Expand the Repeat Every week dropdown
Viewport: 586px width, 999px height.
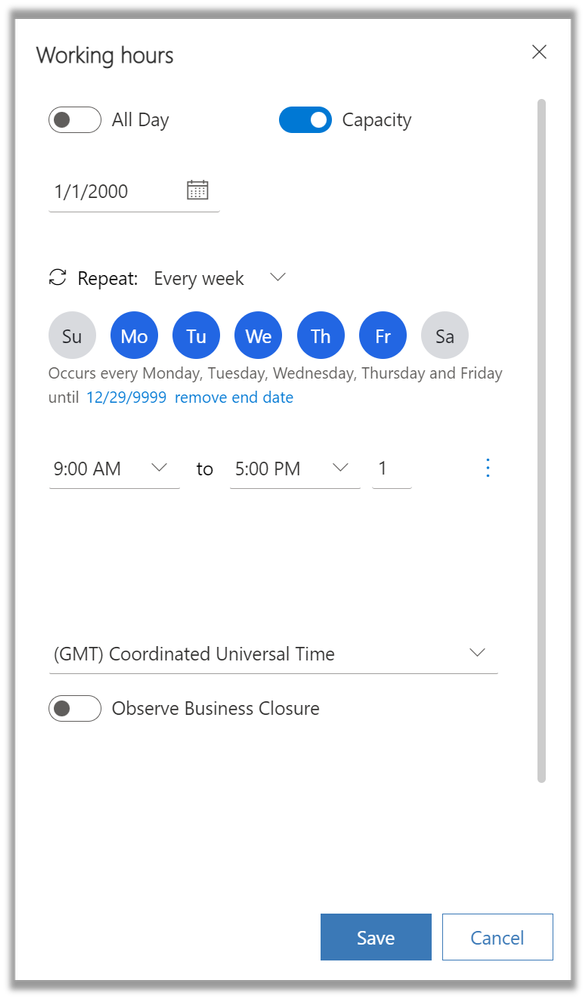220,278
